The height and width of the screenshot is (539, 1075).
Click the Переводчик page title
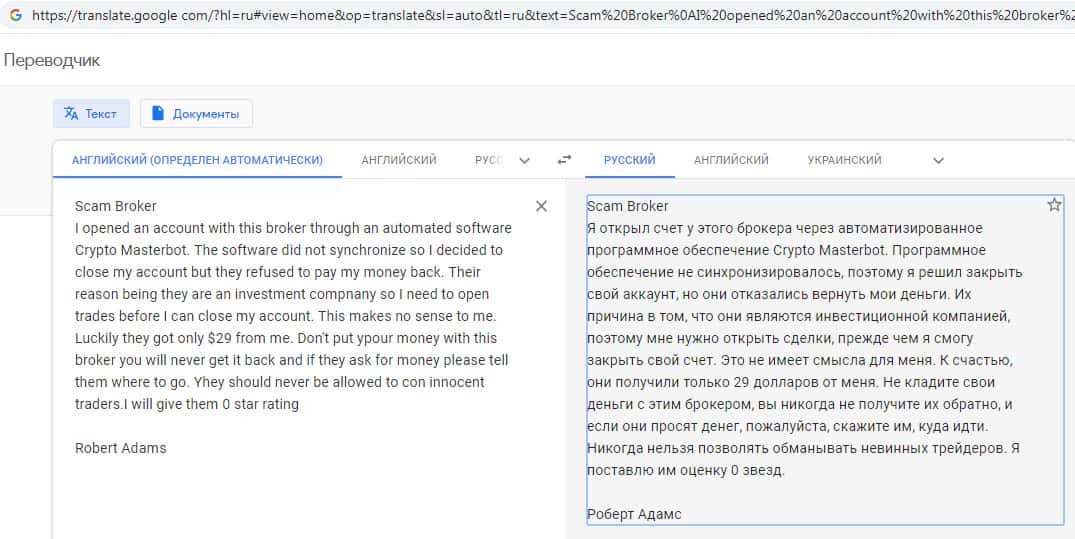coord(52,60)
